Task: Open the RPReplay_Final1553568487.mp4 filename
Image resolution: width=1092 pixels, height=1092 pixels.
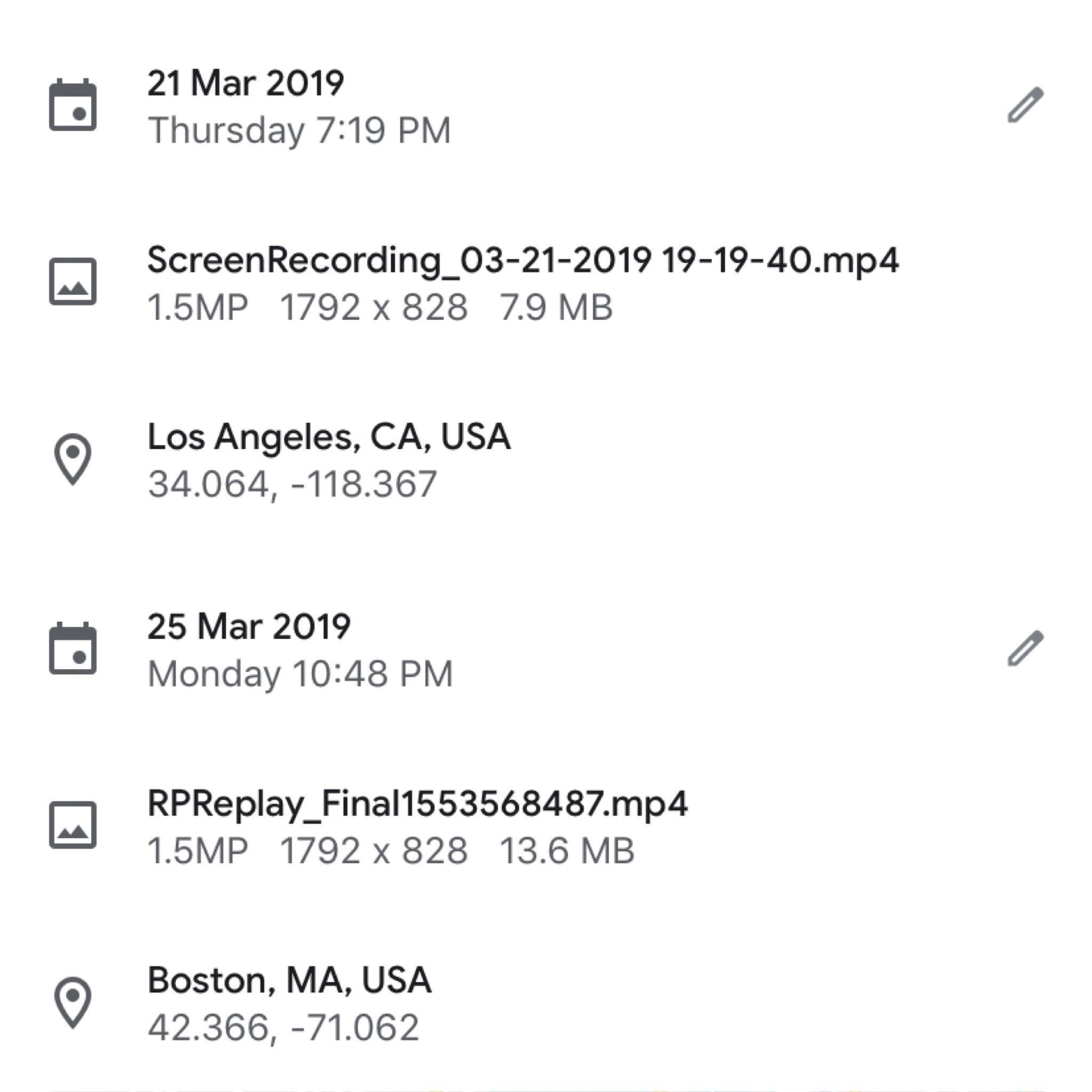Action: (417, 803)
